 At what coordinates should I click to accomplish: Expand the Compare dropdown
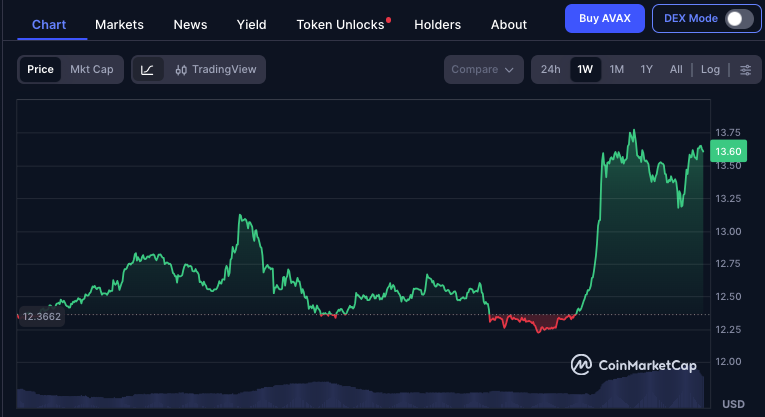(x=485, y=70)
